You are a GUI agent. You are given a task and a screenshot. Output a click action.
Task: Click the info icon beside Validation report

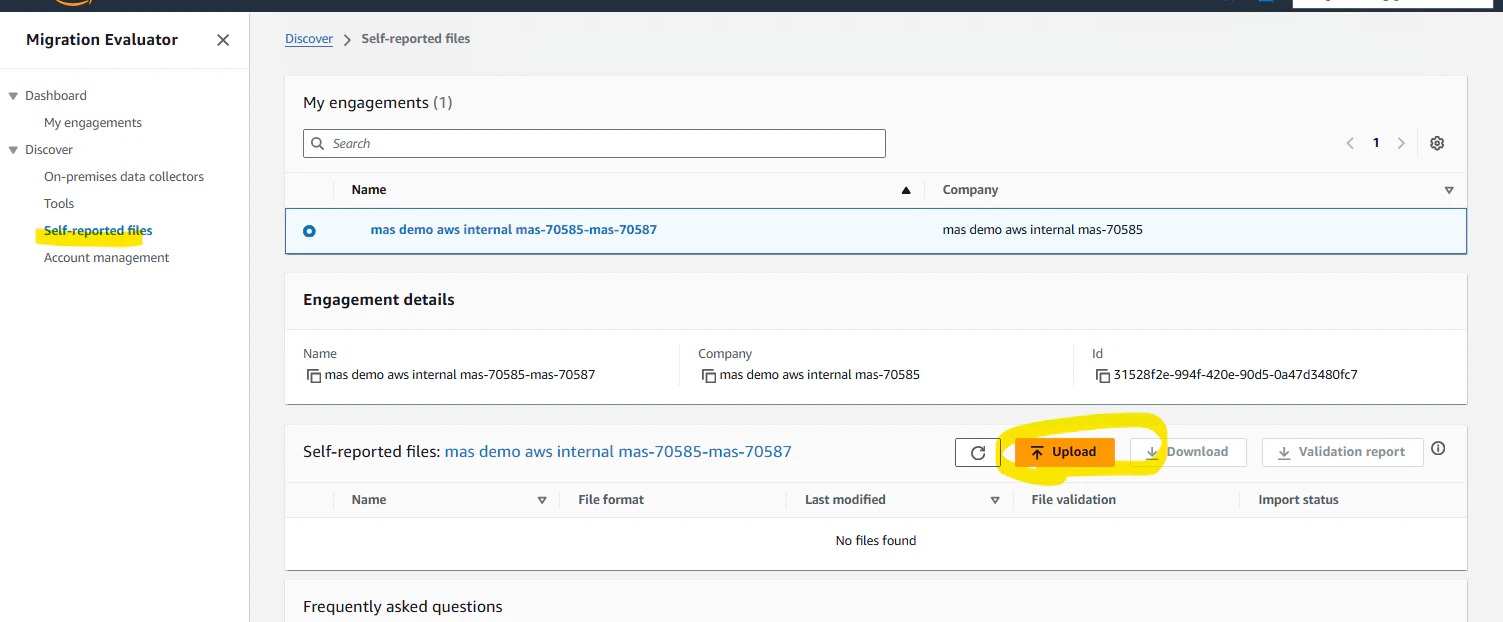pos(1438,449)
